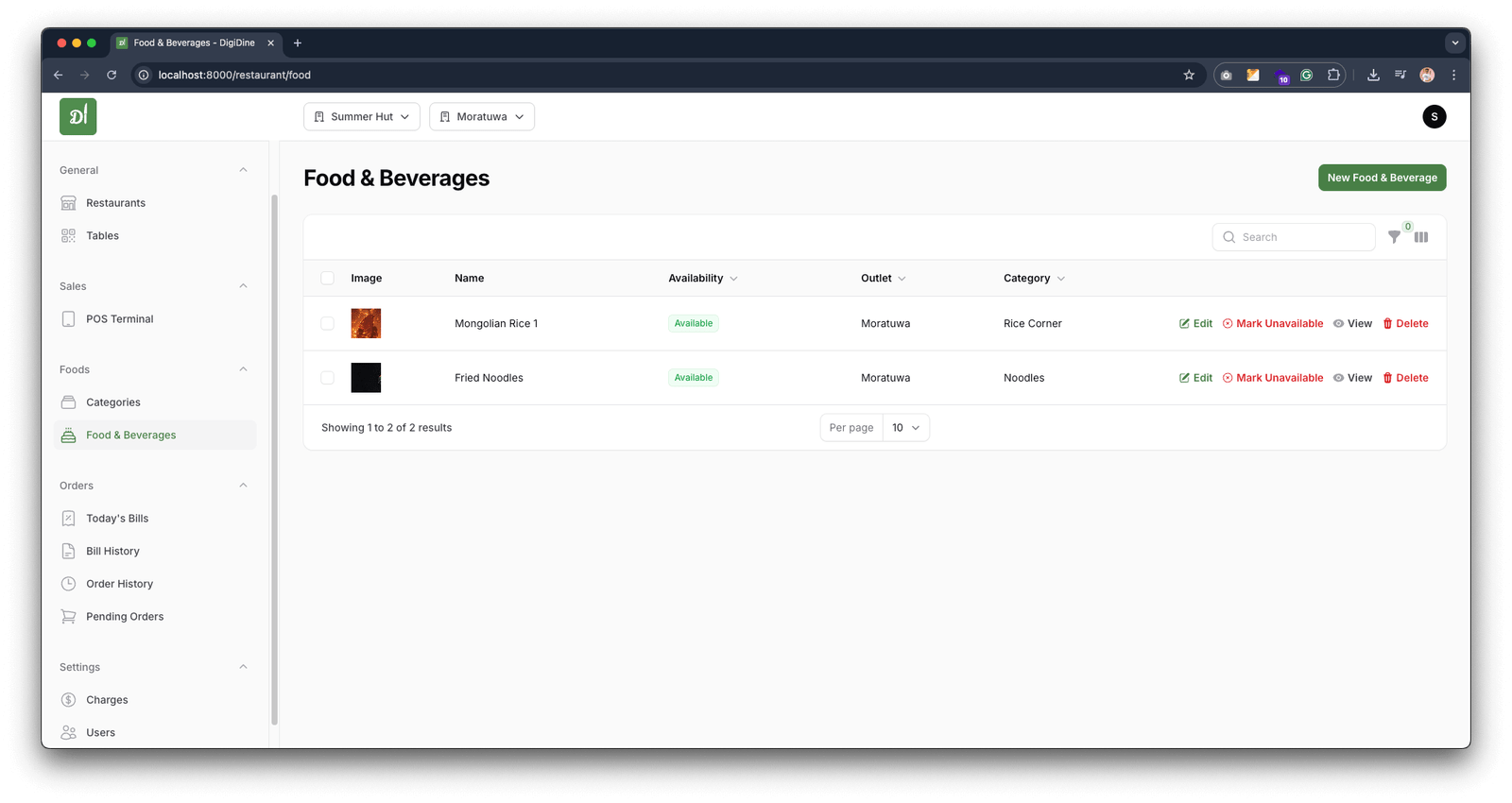Open the Summer Hut restaurant dropdown
This screenshot has width=1512, height=803.
pyautogui.click(x=362, y=117)
